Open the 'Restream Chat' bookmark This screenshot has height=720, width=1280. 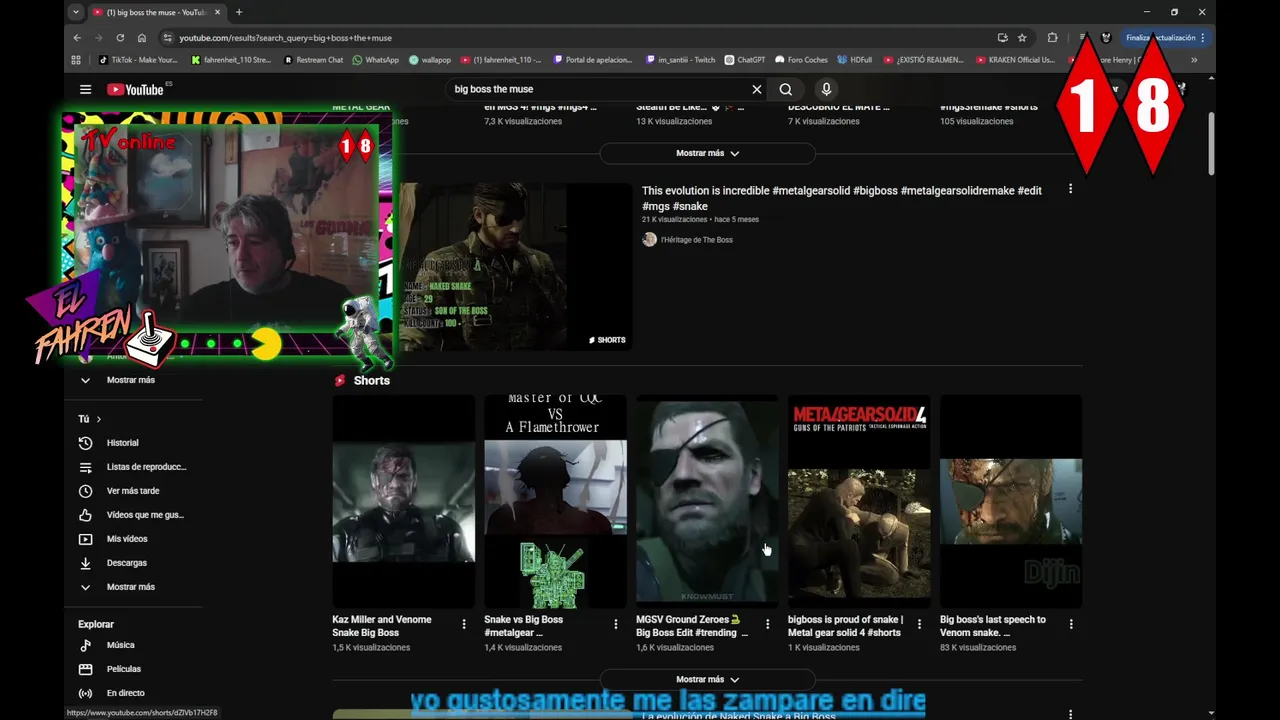pyautogui.click(x=313, y=60)
